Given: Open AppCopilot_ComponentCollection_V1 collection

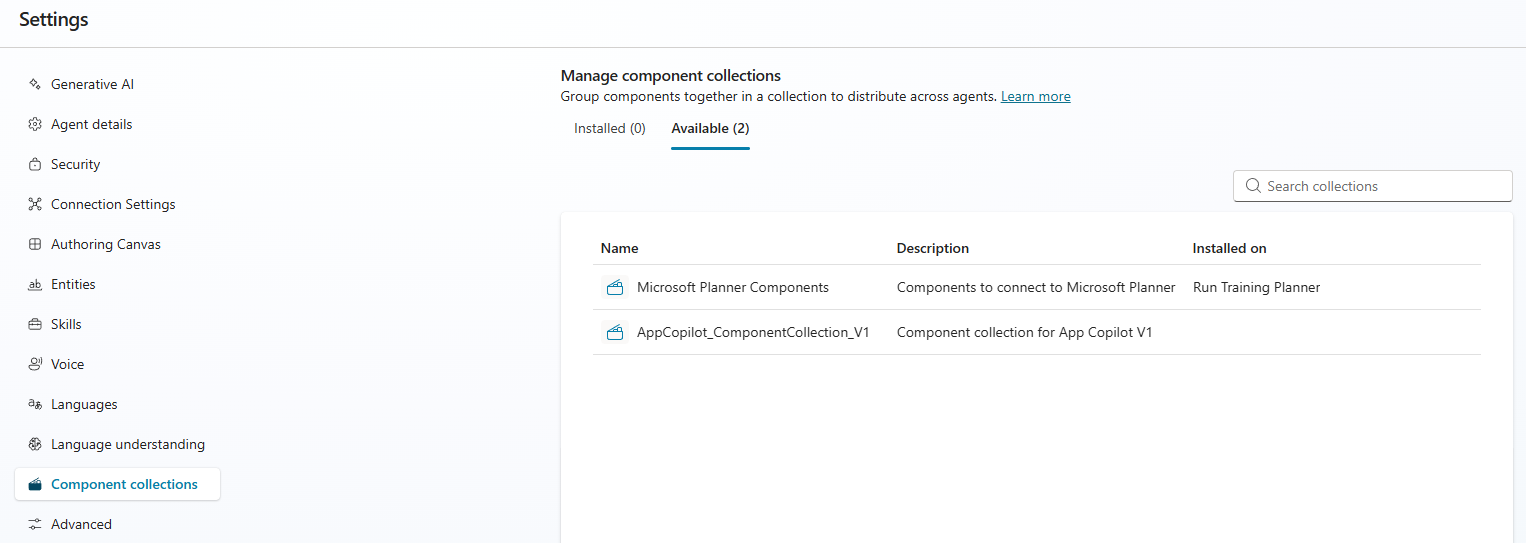Looking at the screenshot, I should [x=752, y=333].
